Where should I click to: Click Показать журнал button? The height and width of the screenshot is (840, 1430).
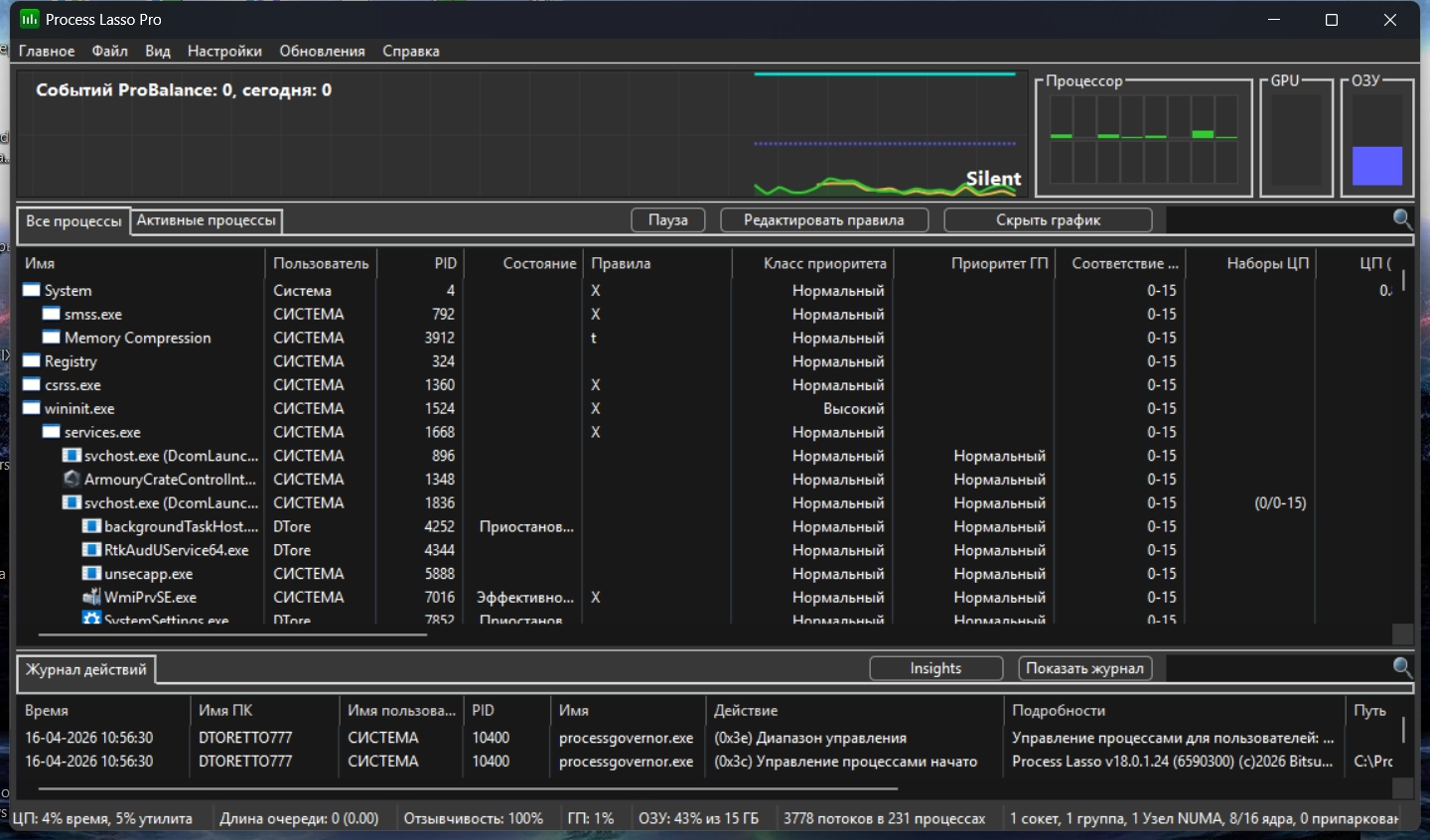pyautogui.click(x=1084, y=669)
